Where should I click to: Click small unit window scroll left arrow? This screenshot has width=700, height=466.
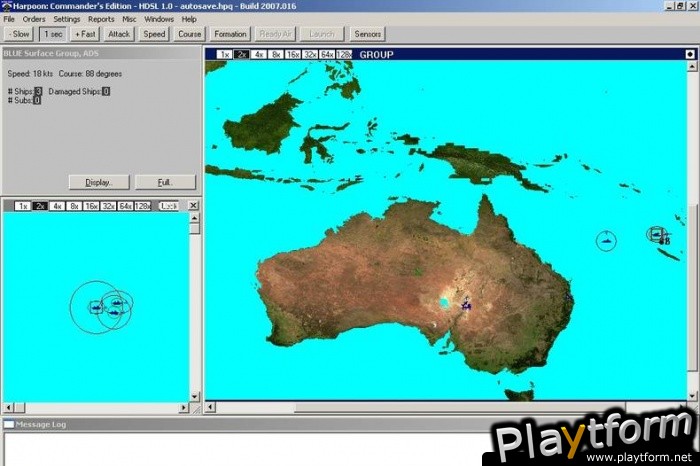(x=8, y=408)
